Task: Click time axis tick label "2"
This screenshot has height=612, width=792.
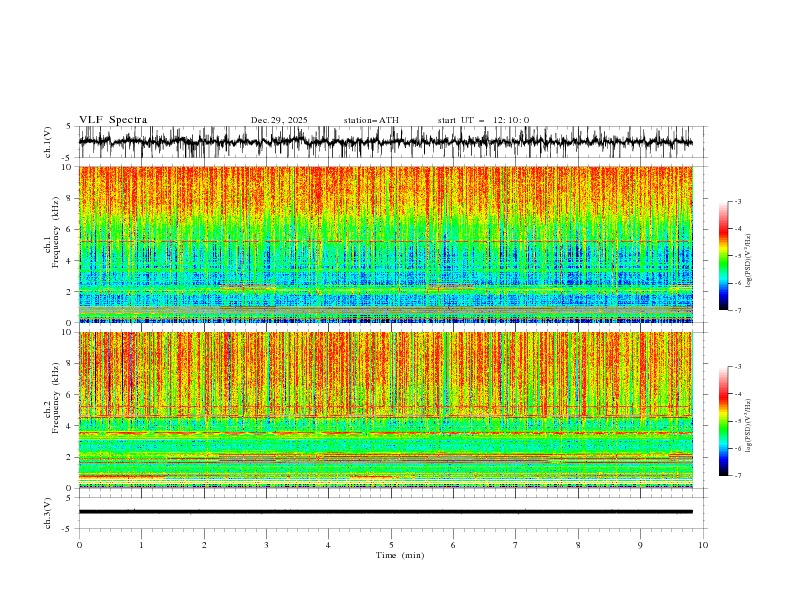Action: [204, 545]
